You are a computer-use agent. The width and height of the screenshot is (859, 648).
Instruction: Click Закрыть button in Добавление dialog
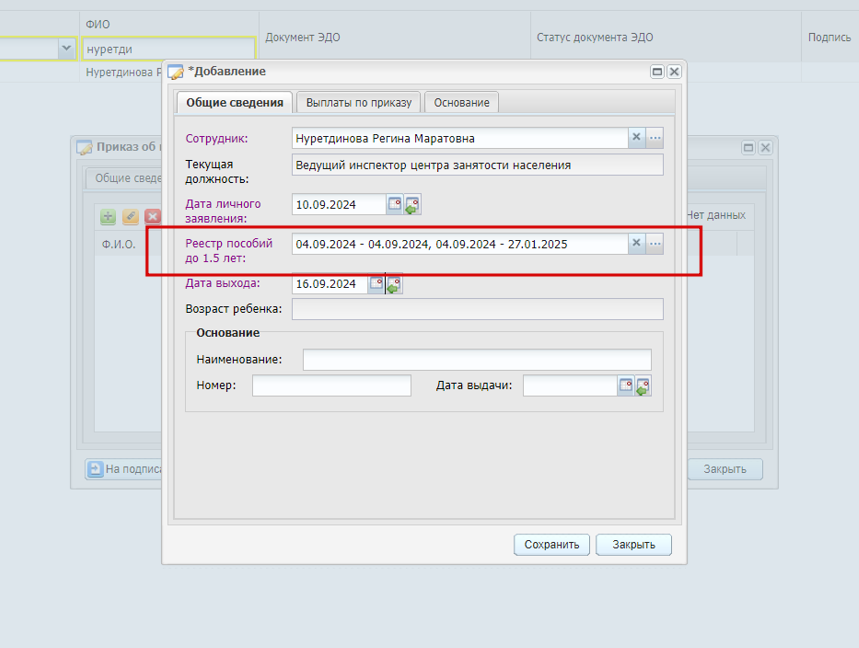(634, 544)
